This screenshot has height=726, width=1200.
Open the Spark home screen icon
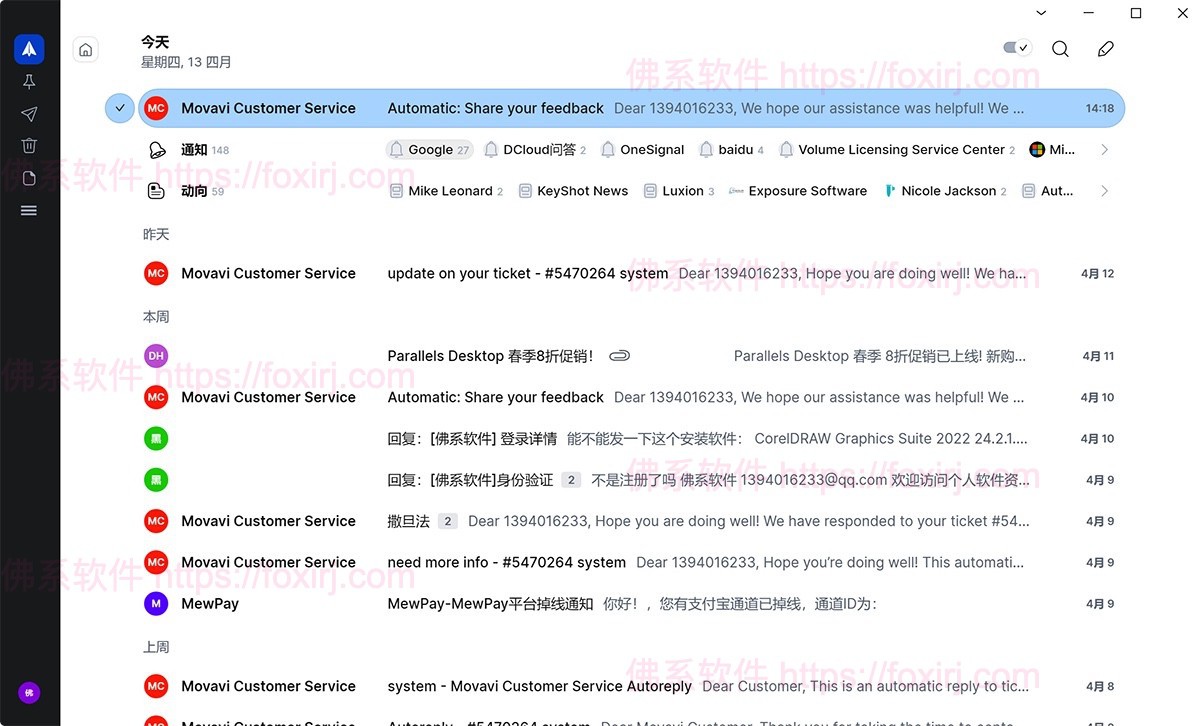[28, 48]
